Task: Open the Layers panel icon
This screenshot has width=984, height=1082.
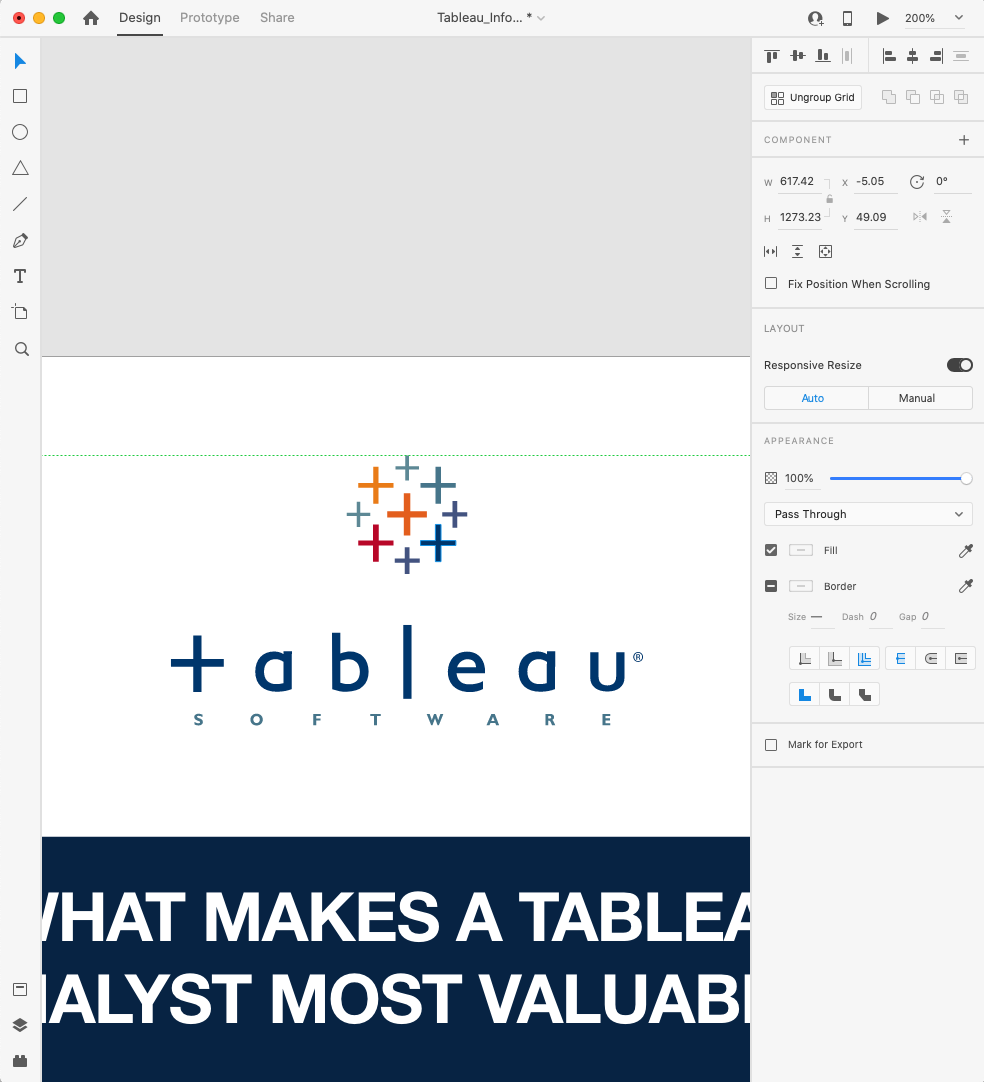Action: [20, 1025]
